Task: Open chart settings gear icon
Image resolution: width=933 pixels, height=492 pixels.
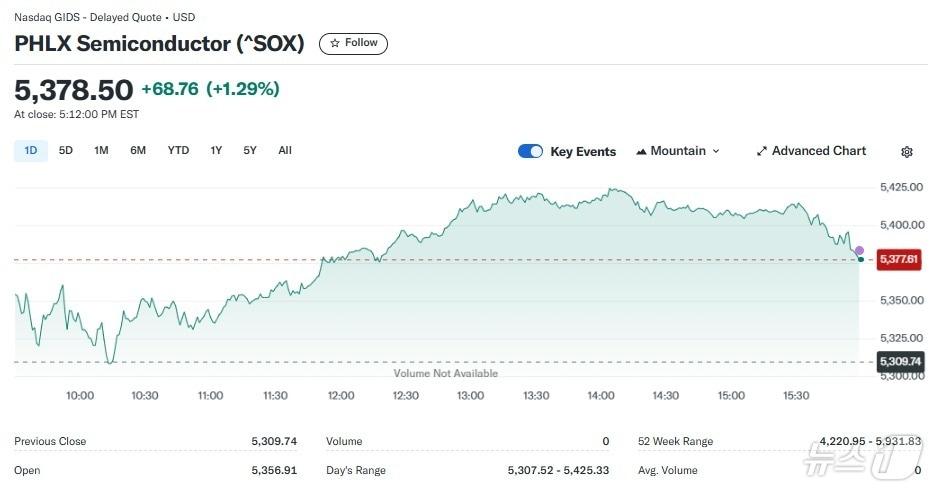Action: tap(907, 152)
